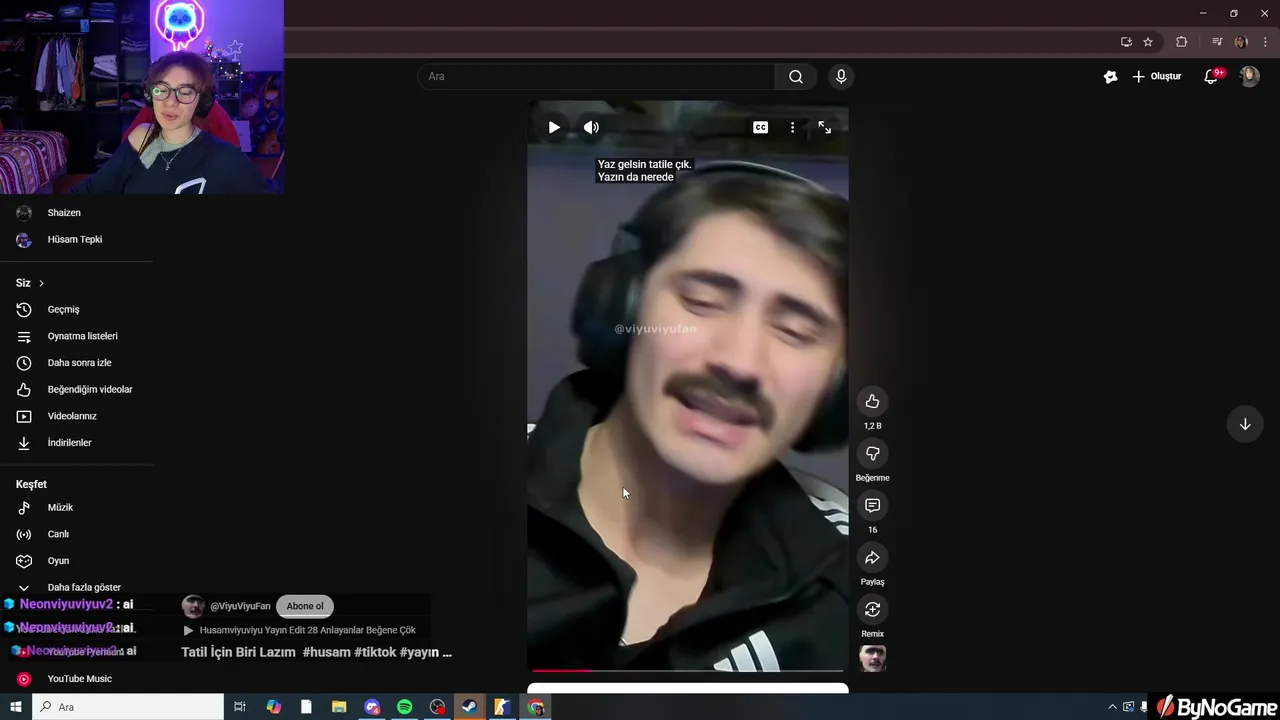Open the Windows Start menu

tap(15, 707)
